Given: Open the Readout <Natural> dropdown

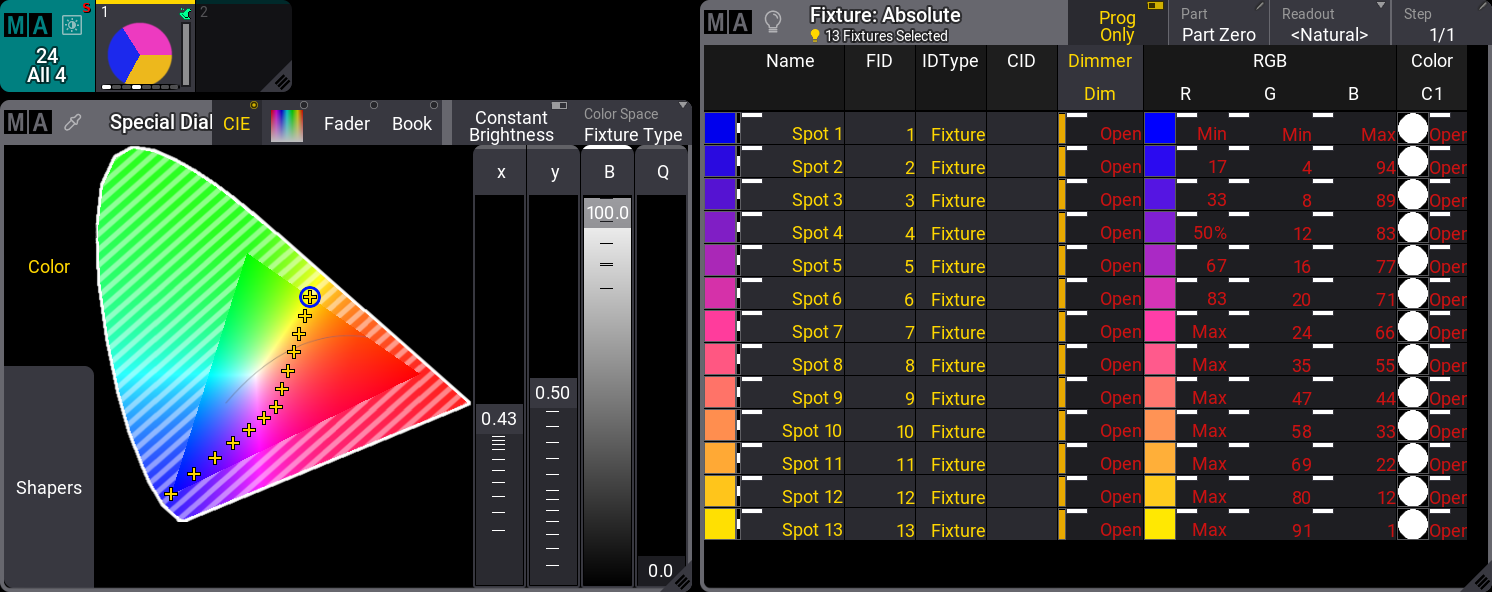Looking at the screenshot, I should [1329, 25].
